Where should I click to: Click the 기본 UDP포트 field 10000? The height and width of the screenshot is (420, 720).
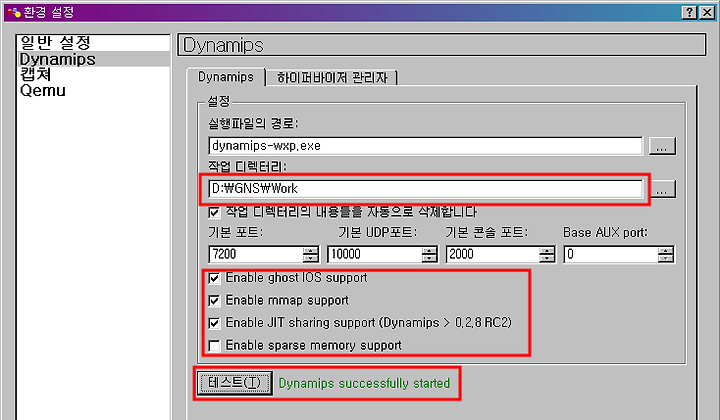375,254
